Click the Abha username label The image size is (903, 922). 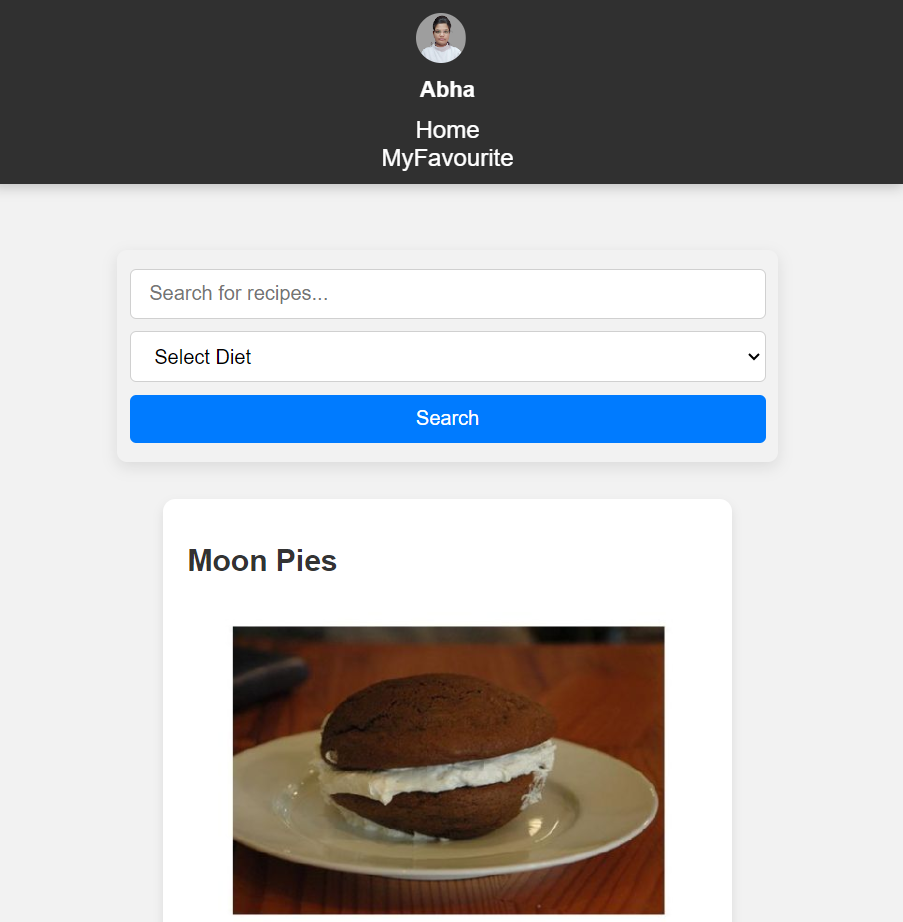447,89
